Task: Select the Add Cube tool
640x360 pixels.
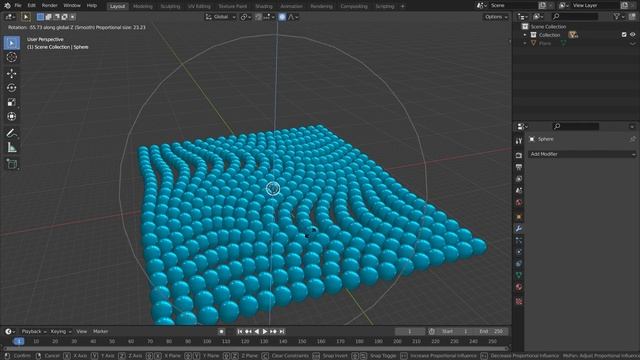Action: coord(12,164)
